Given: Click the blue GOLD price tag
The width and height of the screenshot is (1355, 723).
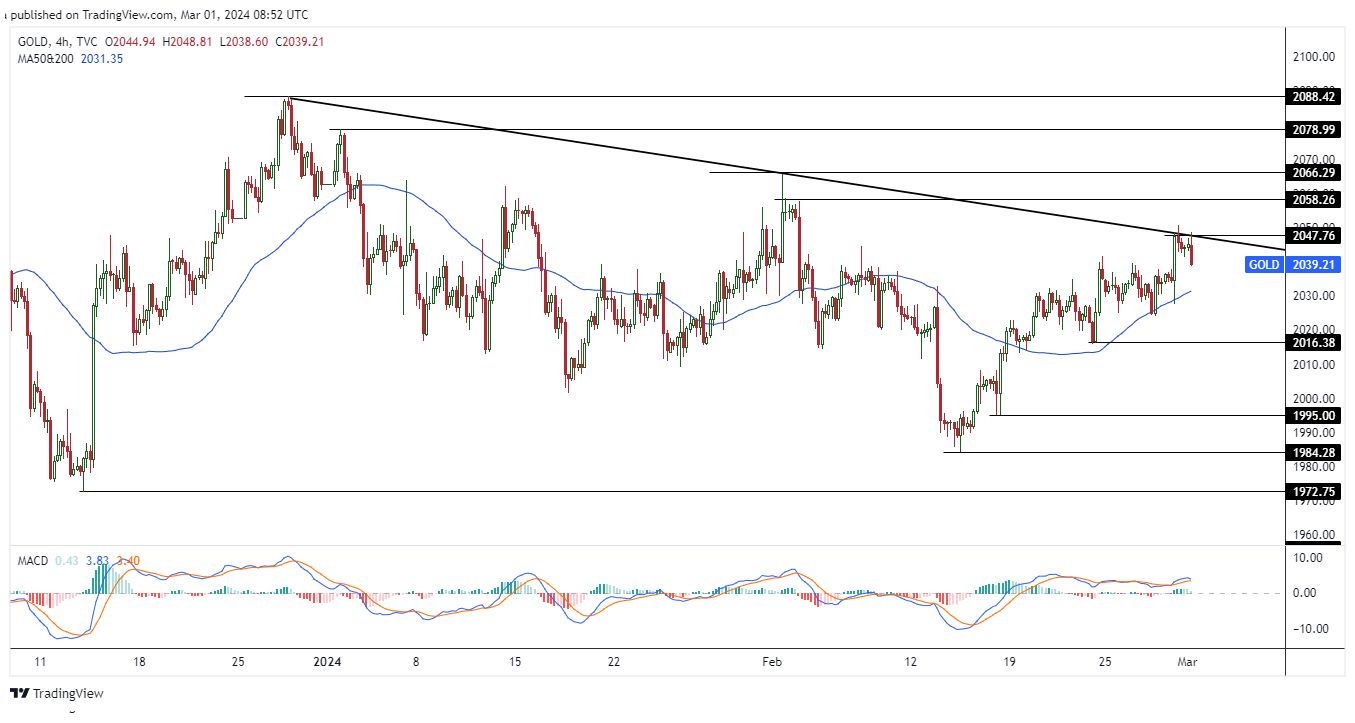Looking at the screenshot, I should [1264, 265].
